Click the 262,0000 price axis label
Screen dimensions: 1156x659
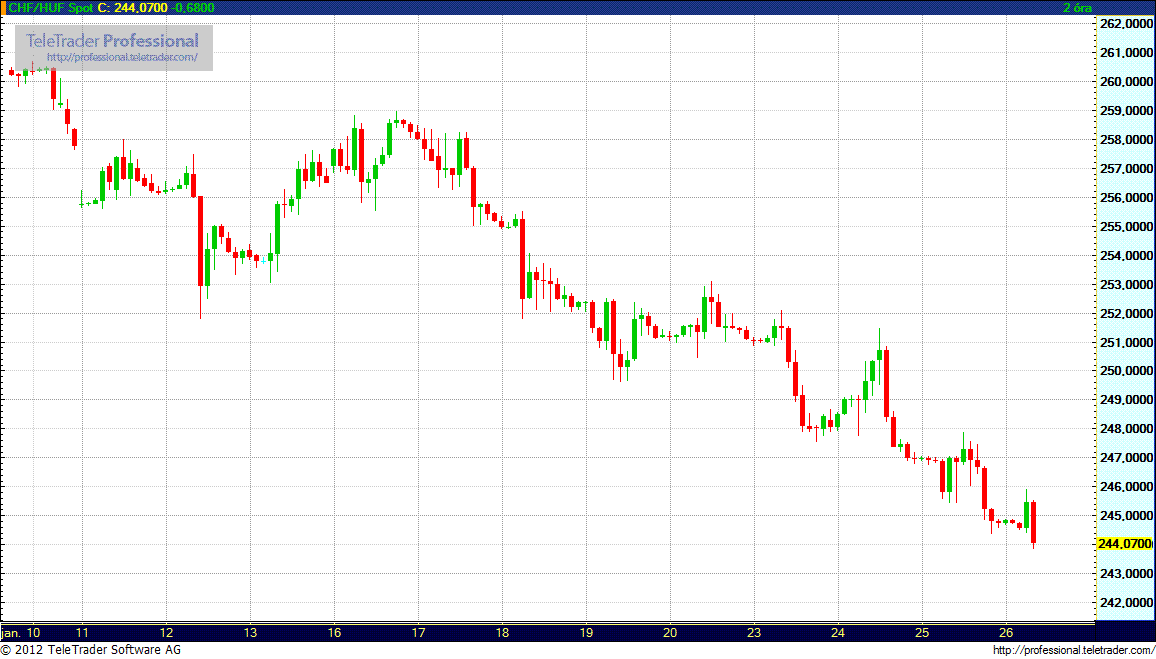click(x=1126, y=24)
